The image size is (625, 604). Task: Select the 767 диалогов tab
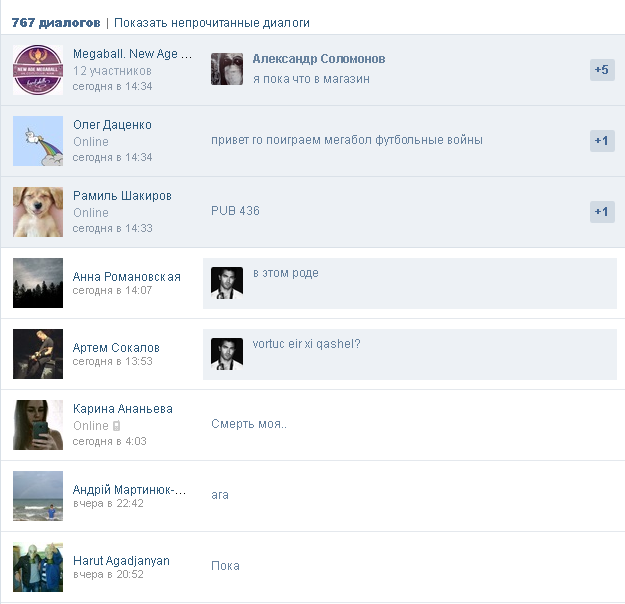pos(56,23)
